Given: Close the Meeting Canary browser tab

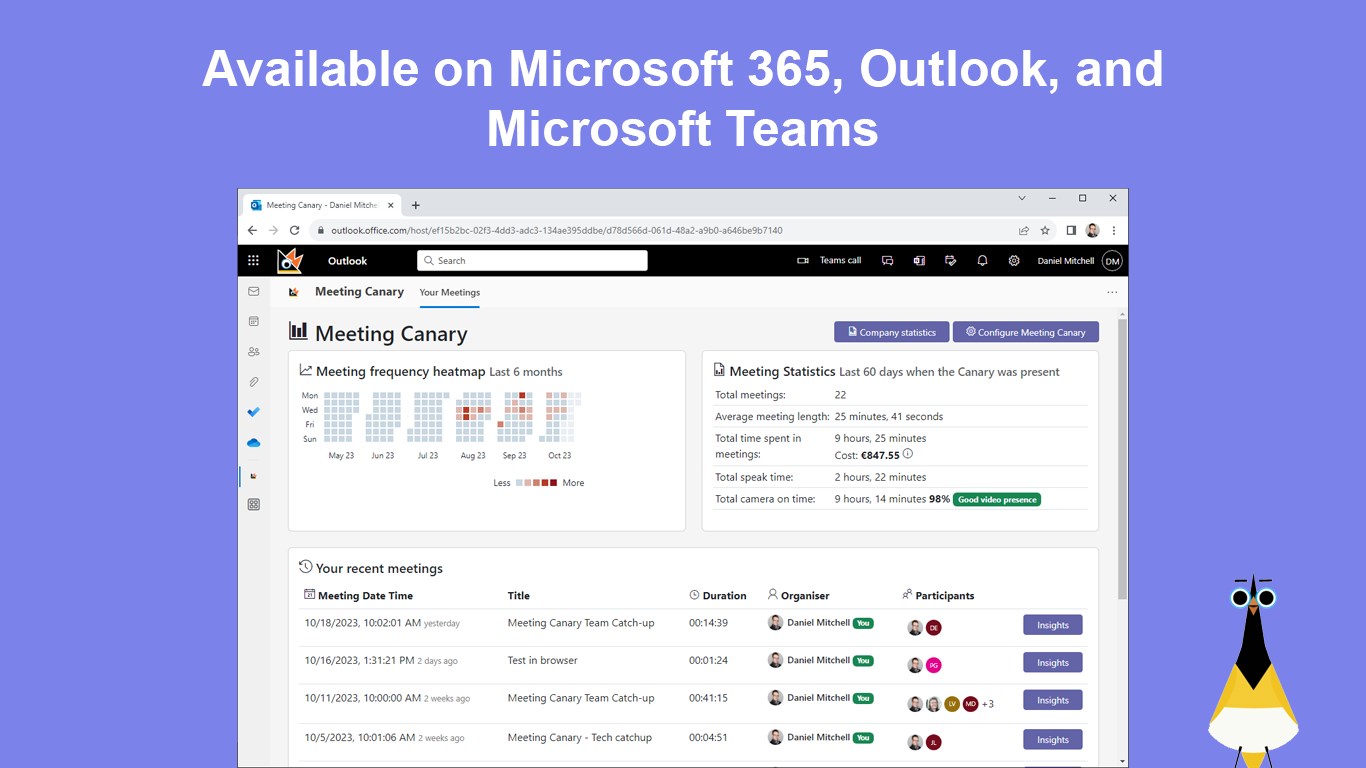Looking at the screenshot, I should coord(389,205).
